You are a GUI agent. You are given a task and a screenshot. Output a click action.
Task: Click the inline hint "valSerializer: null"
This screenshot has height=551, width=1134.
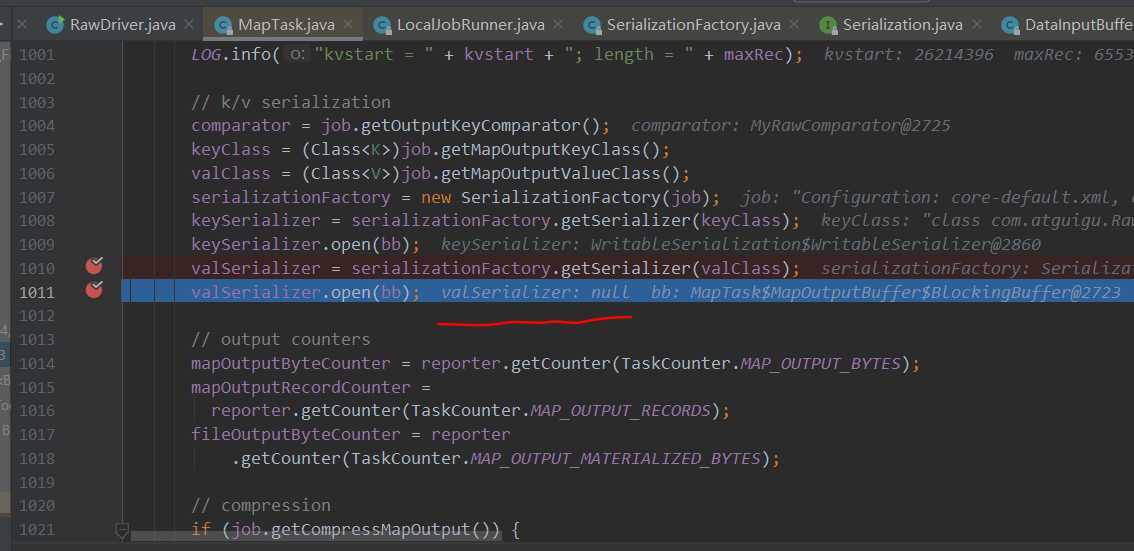point(535,292)
